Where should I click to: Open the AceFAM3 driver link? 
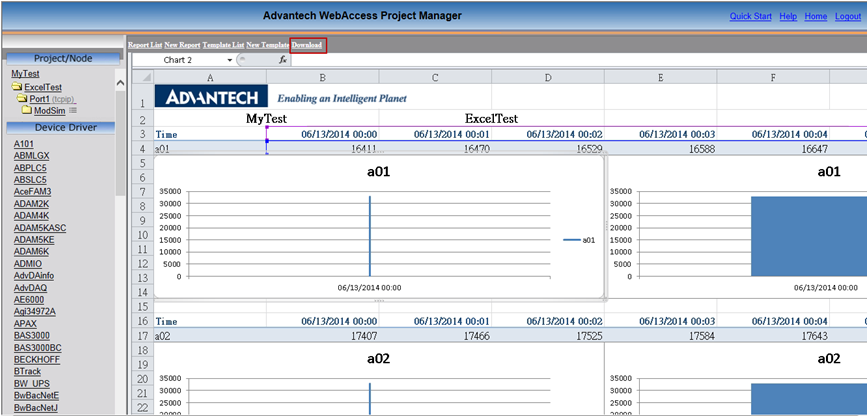33,192
